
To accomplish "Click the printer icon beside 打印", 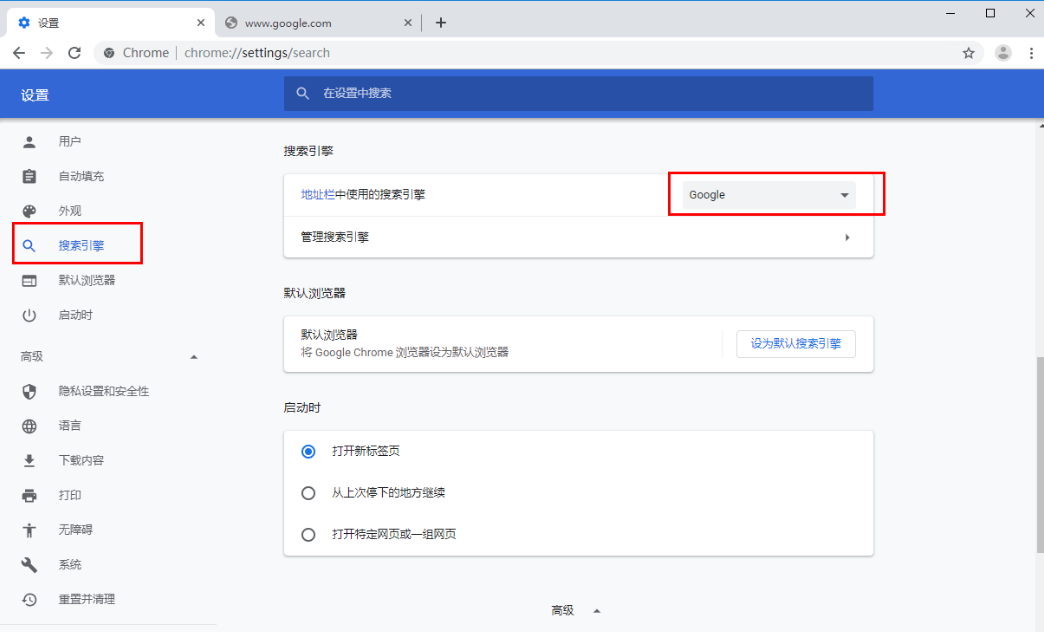I will pyautogui.click(x=29, y=495).
